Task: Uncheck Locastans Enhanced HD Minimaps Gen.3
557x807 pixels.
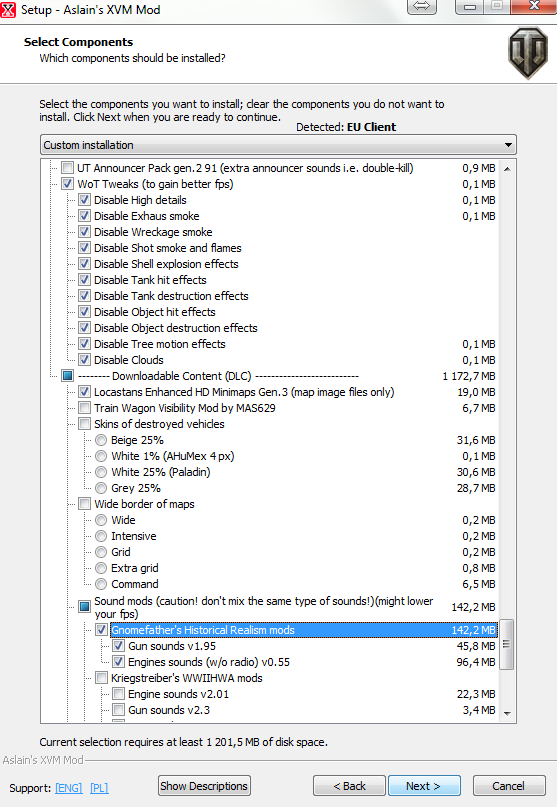Action: pos(84,392)
